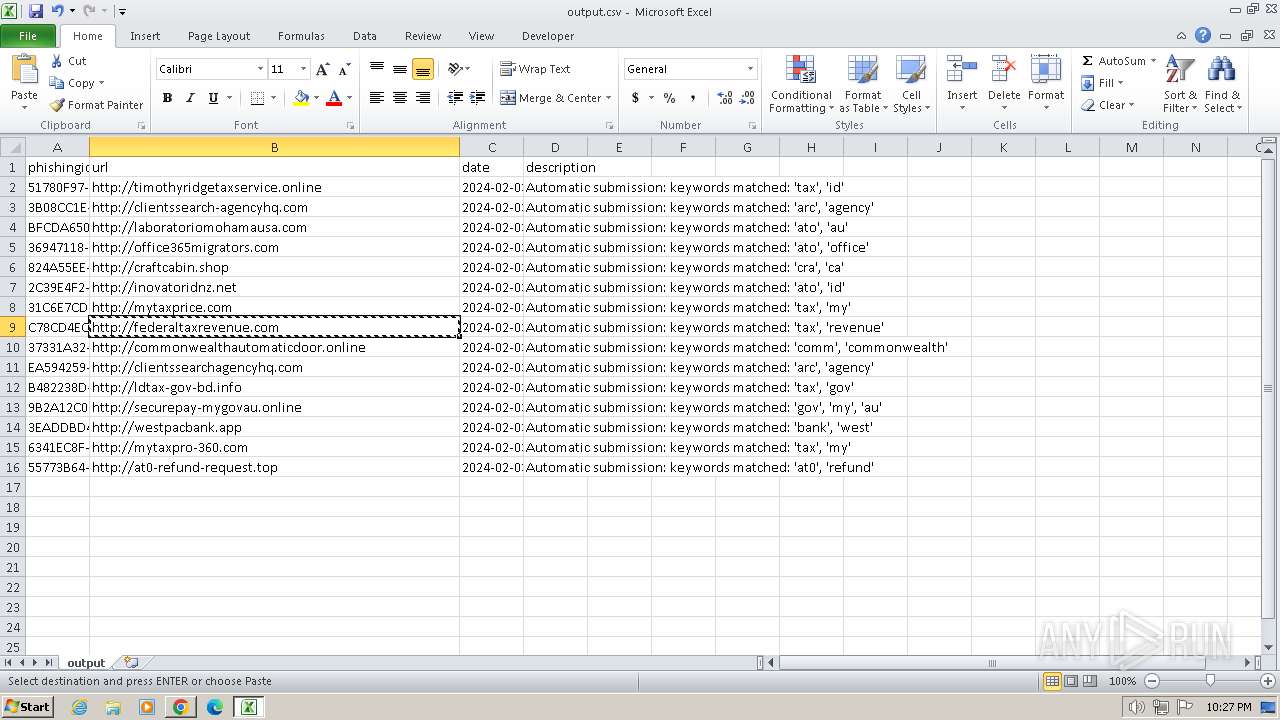Switch to Page Layout view in status bar
The width and height of the screenshot is (1280, 720).
[1071, 681]
